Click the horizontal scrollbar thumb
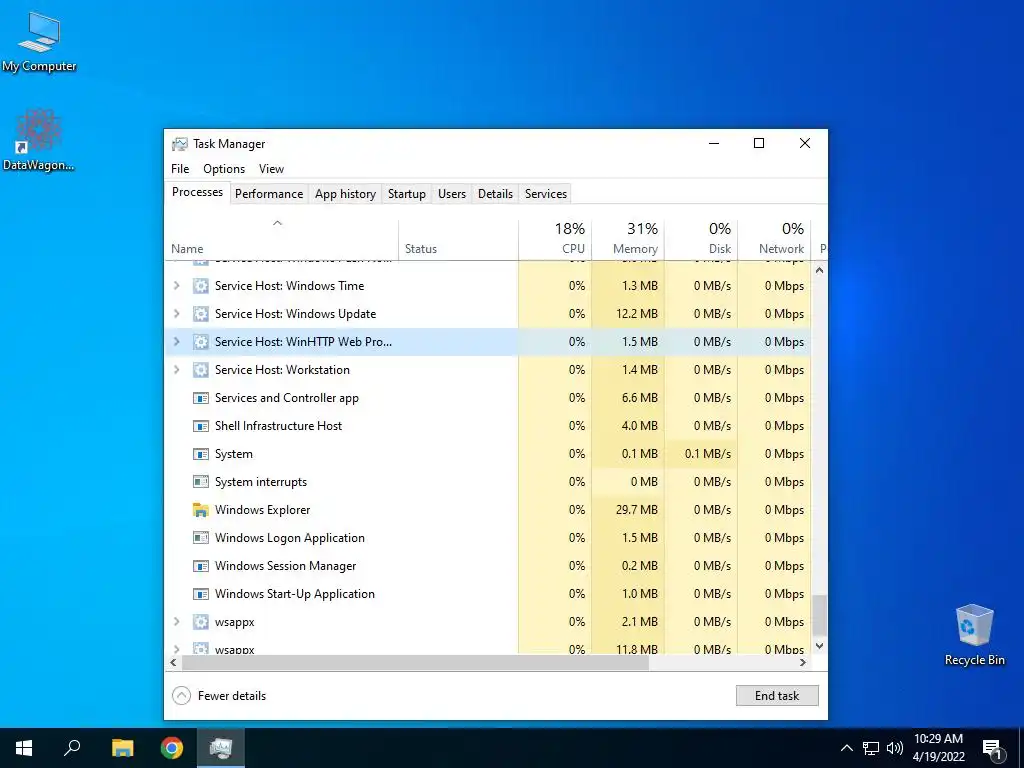This screenshot has width=1024, height=768. (x=415, y=663)
